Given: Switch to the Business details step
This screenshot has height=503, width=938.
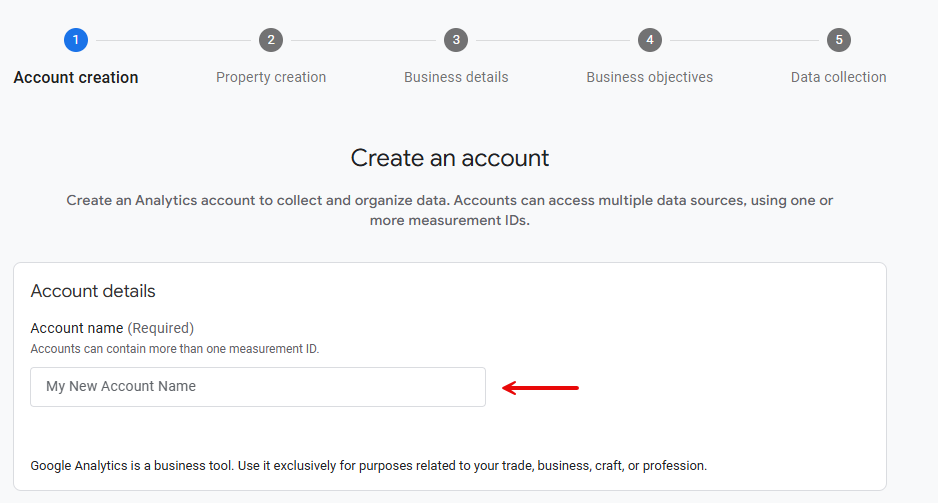Looking at the screenshot, I should click(456, 77).
